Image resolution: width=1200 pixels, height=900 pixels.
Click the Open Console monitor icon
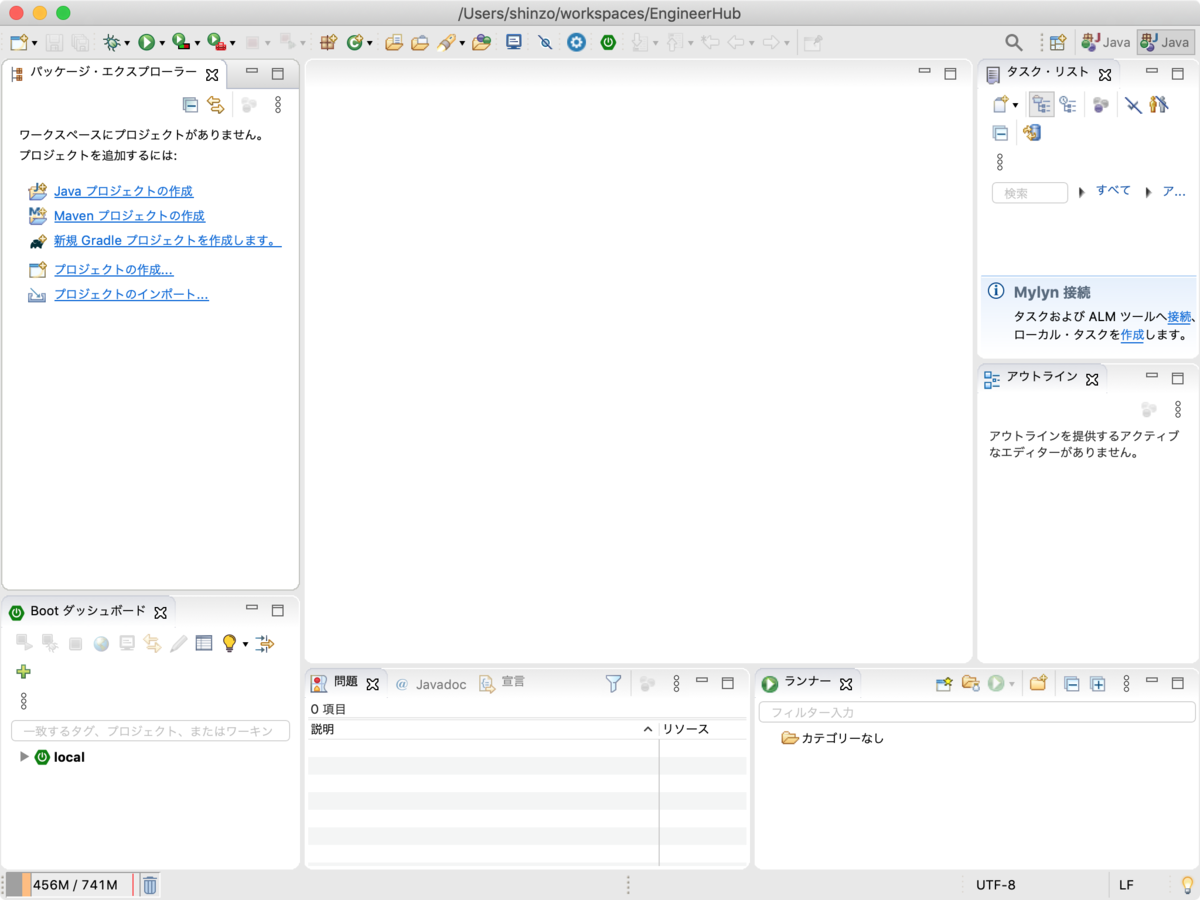tap(514, 43)
